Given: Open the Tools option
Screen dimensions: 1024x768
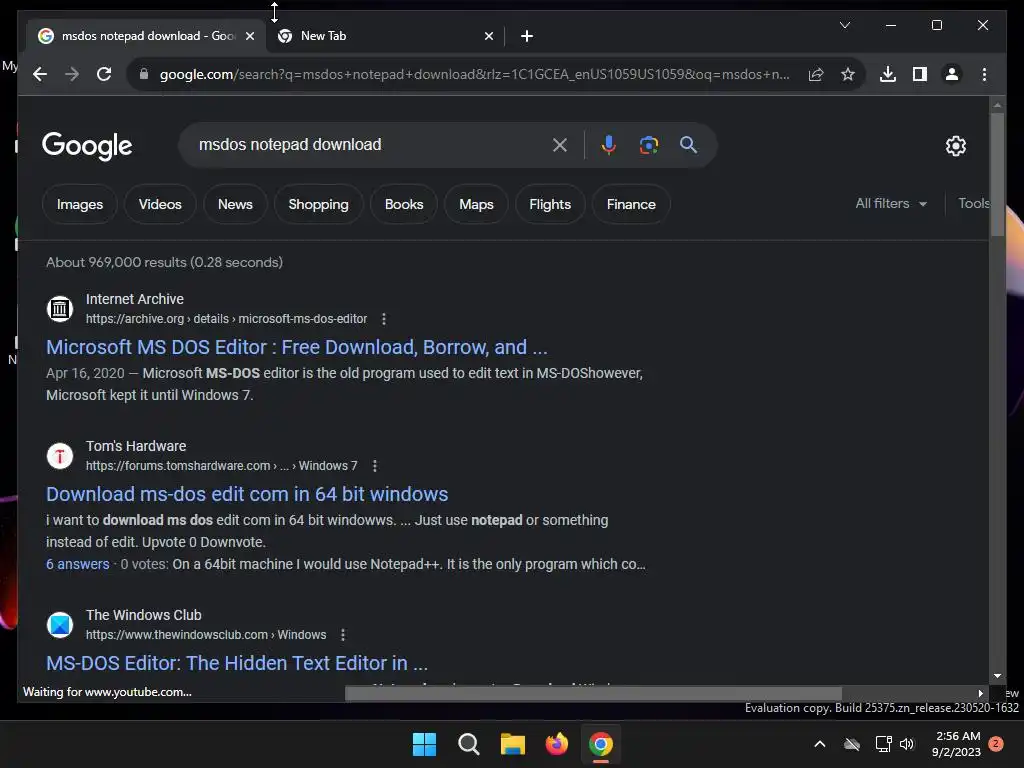Looking at the screenshot, I should pos(973,204).
